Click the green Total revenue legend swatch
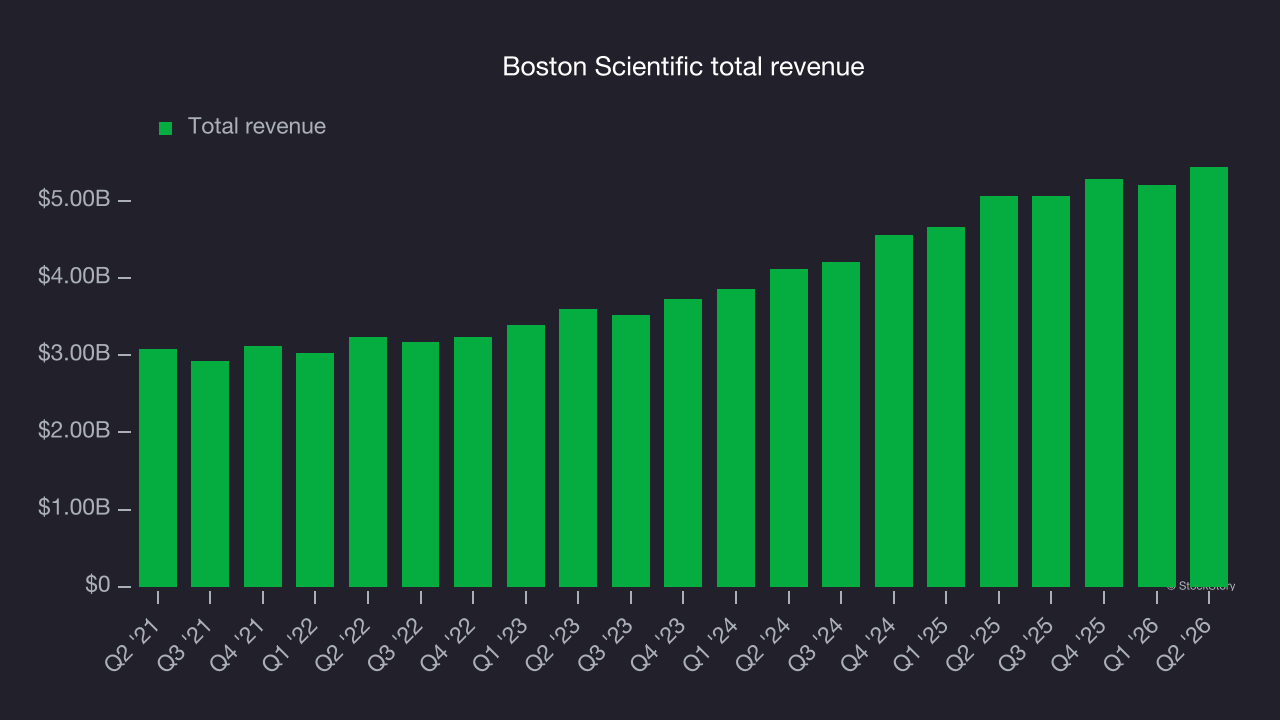Screen dimensions: 1280x720 pos(166,128)
